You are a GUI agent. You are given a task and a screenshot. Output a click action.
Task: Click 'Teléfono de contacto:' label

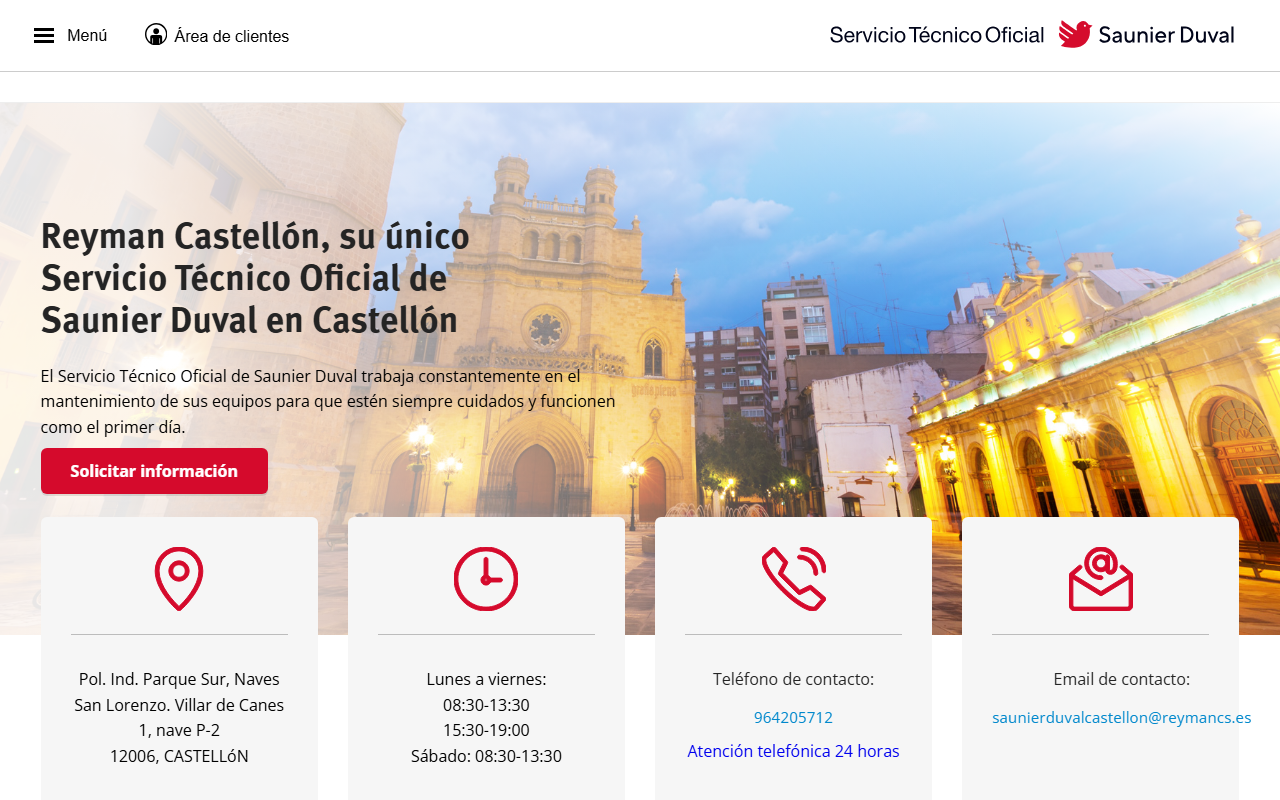click(793, 679)
